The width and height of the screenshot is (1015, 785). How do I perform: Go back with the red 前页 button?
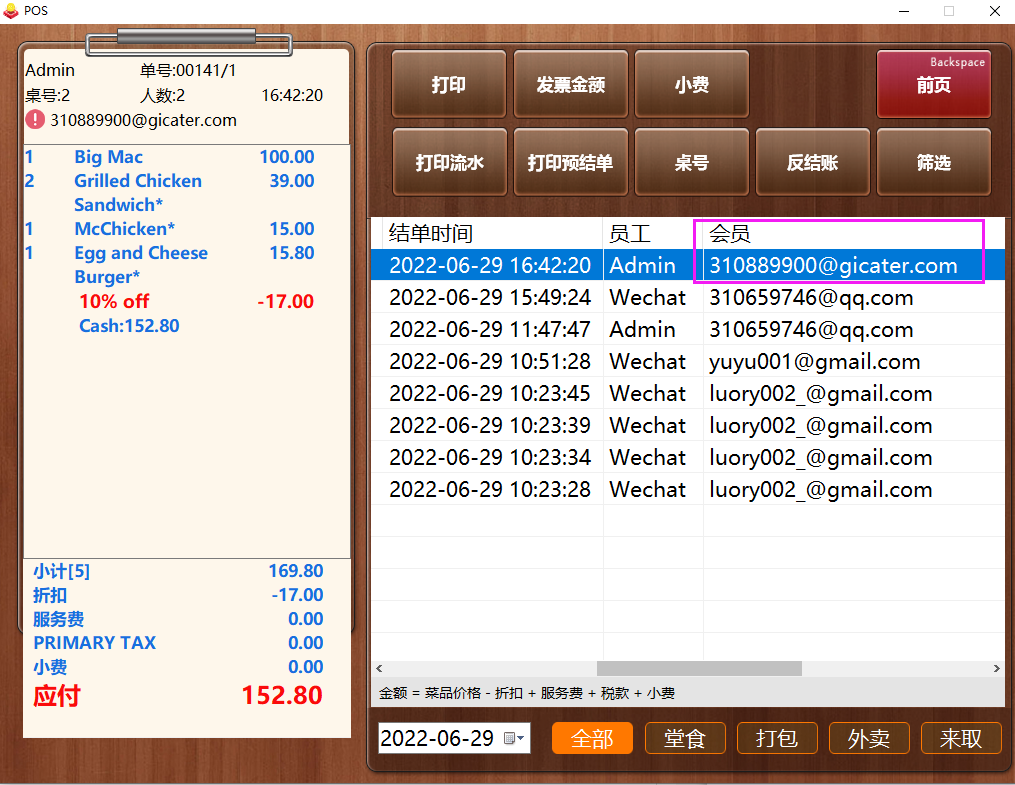[x=933, y=84]
